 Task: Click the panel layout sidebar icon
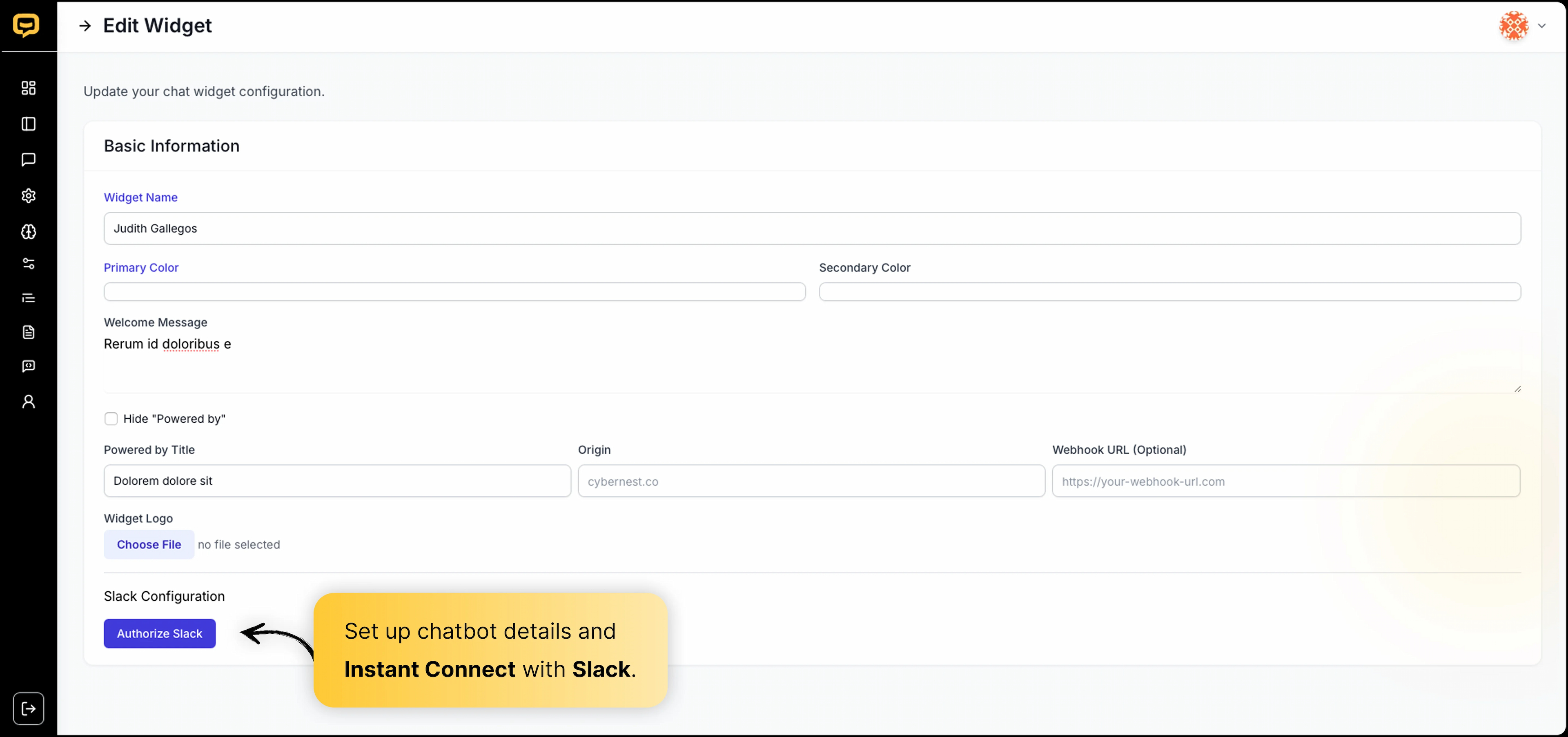[29, 124]
